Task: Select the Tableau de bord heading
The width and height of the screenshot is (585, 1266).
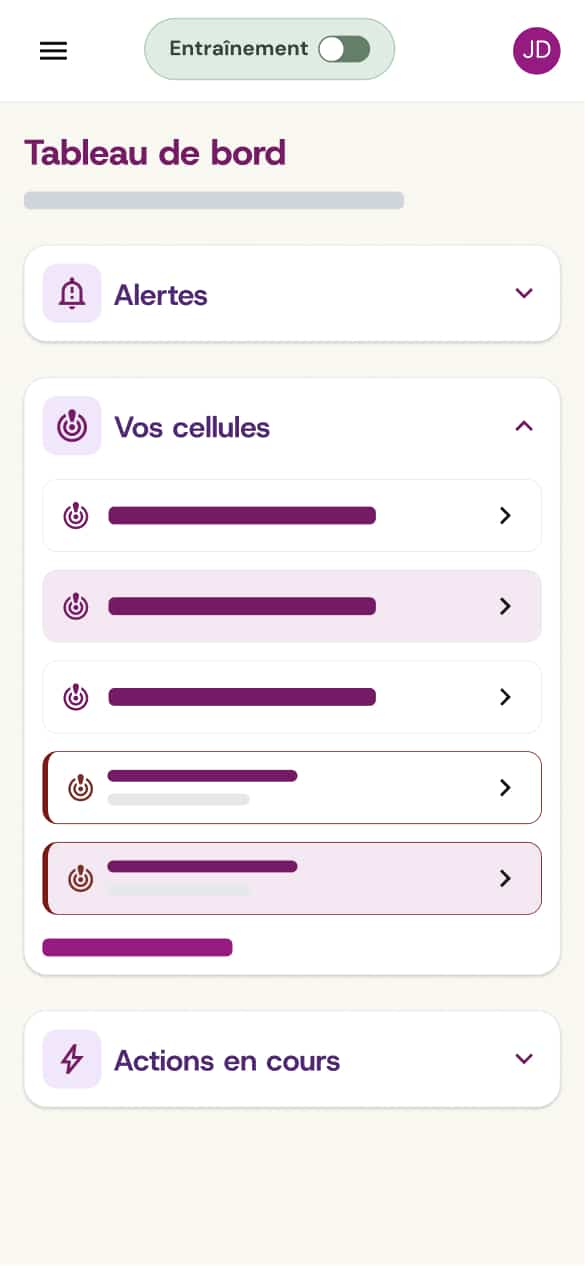Action: [x=155, y=153]
